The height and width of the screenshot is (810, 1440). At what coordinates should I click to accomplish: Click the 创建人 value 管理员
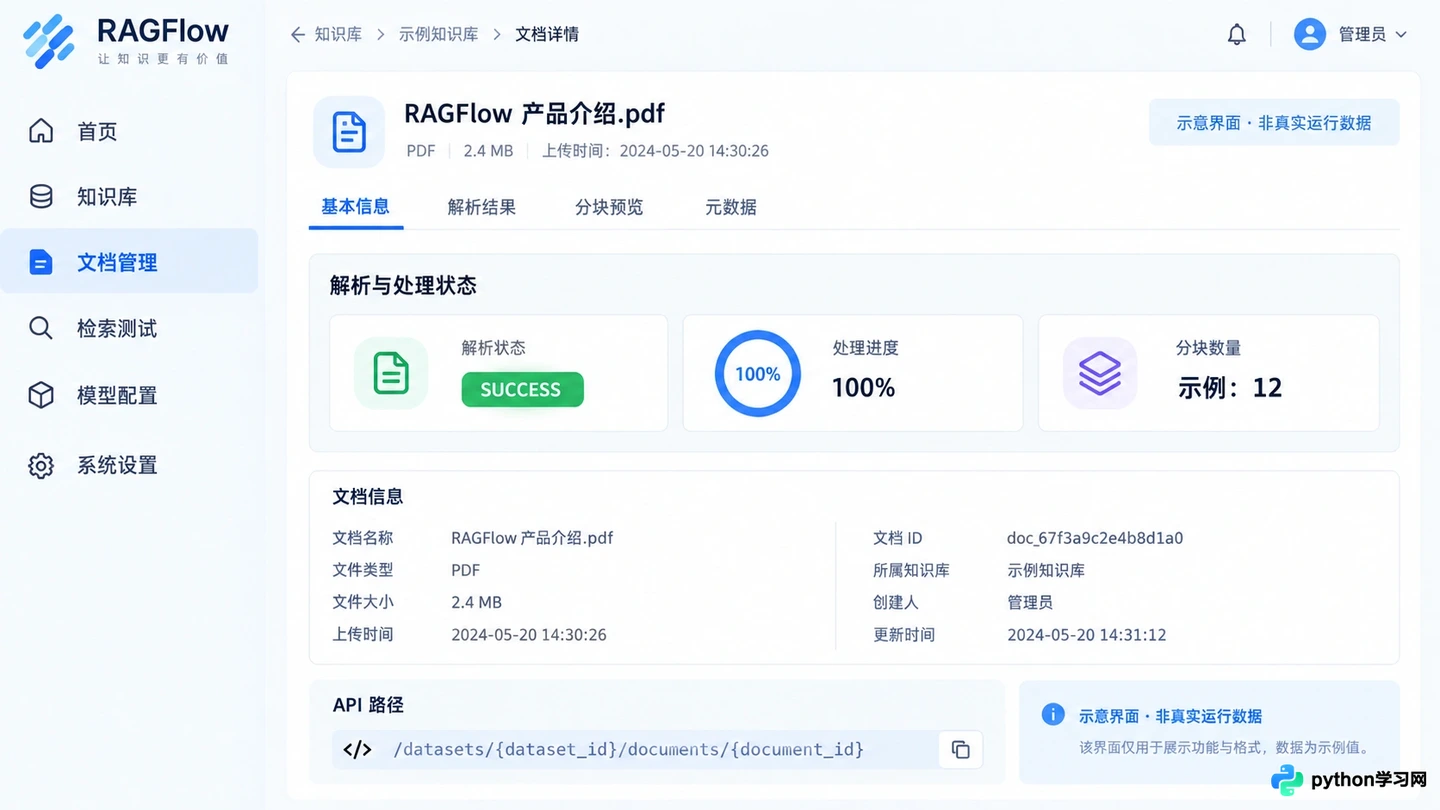pos(1030,603)
